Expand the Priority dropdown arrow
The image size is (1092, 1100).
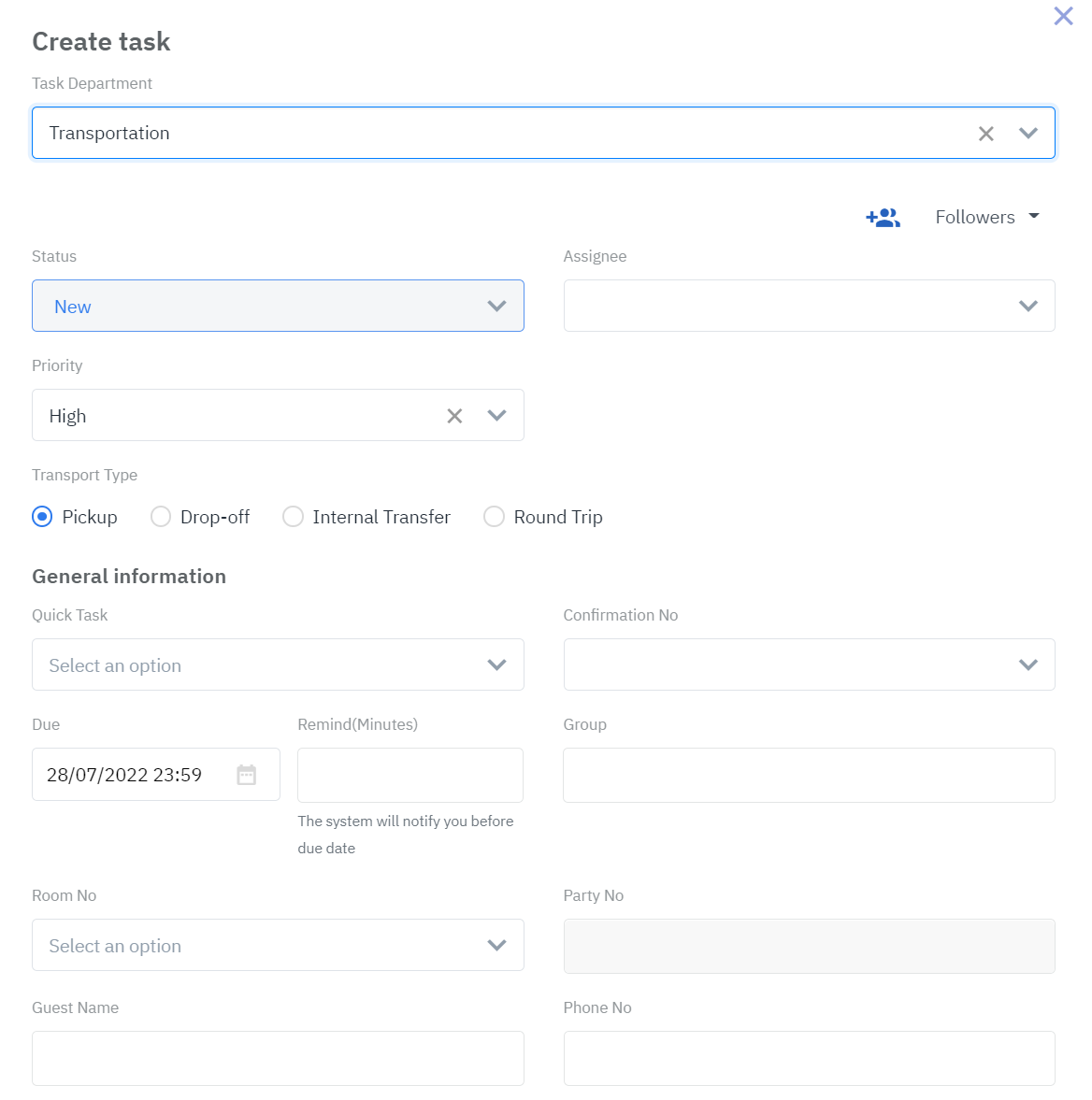pos(497,416)
